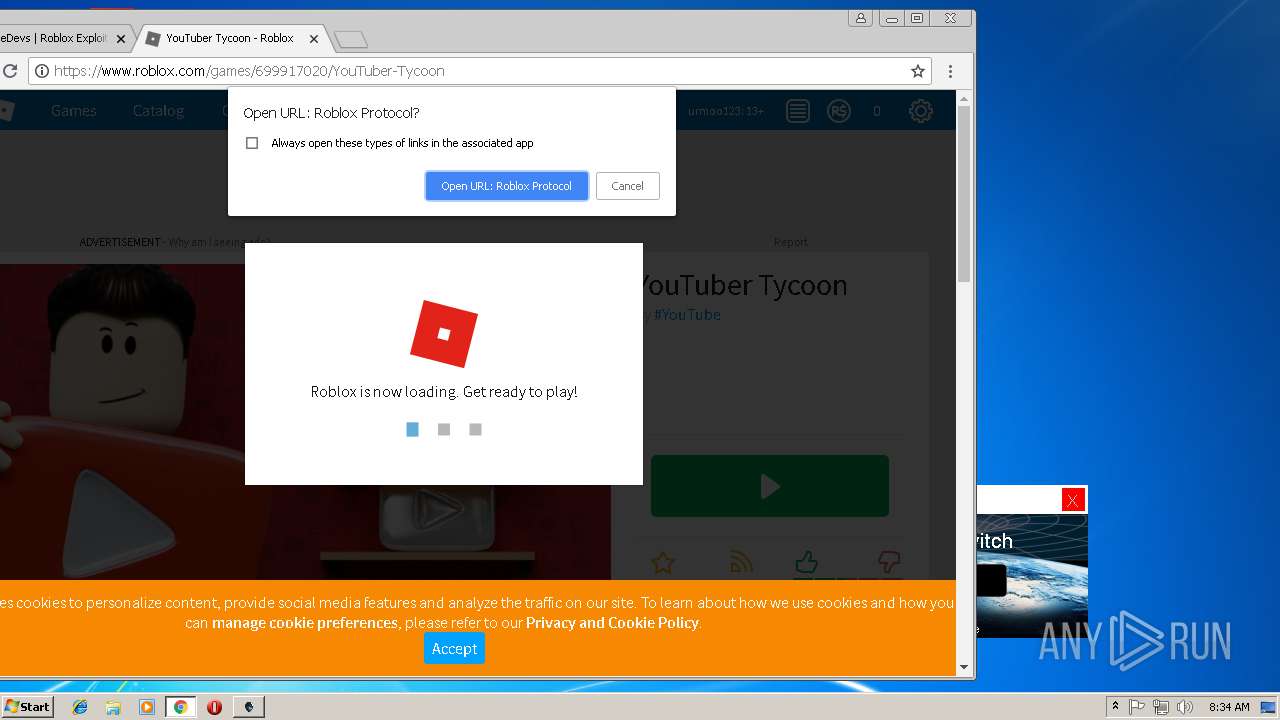This screenshot has width=1280, height=720.
Task: Open the Roblox notifications feed icon
Action: tap(797, 111)
